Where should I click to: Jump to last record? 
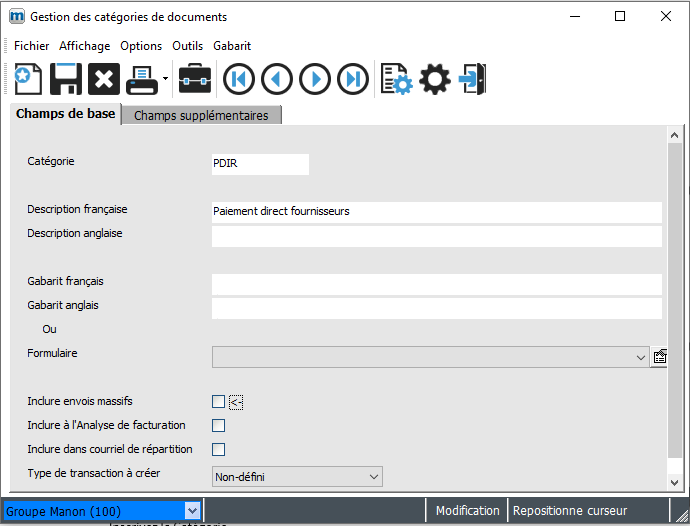[x=353, y=78]
